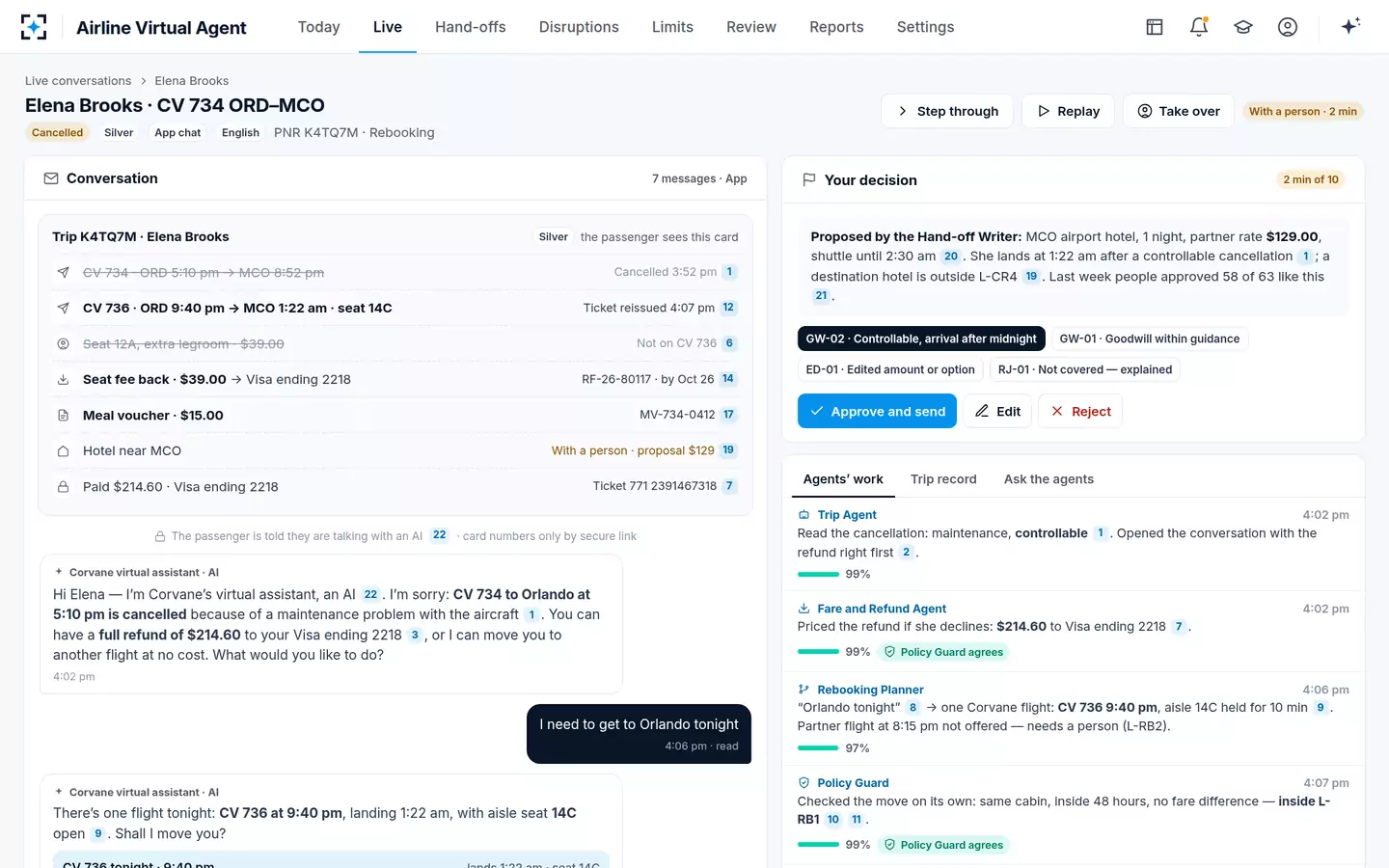Open the layout panel icon in header

(1155, 27)
